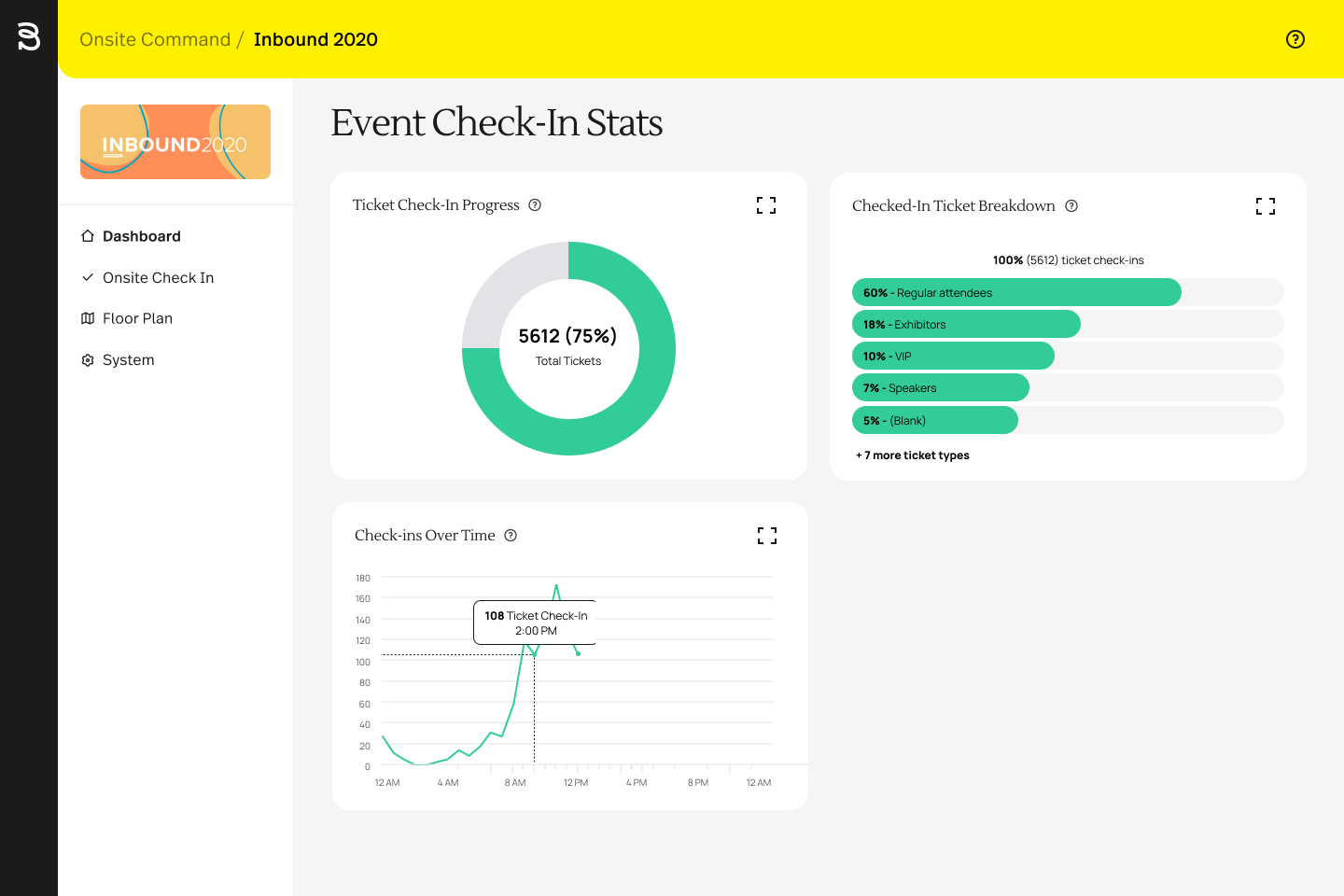The image size is (1344, 896).
Task: Click the Check-ins Over Time title
Action: [425, 536]
